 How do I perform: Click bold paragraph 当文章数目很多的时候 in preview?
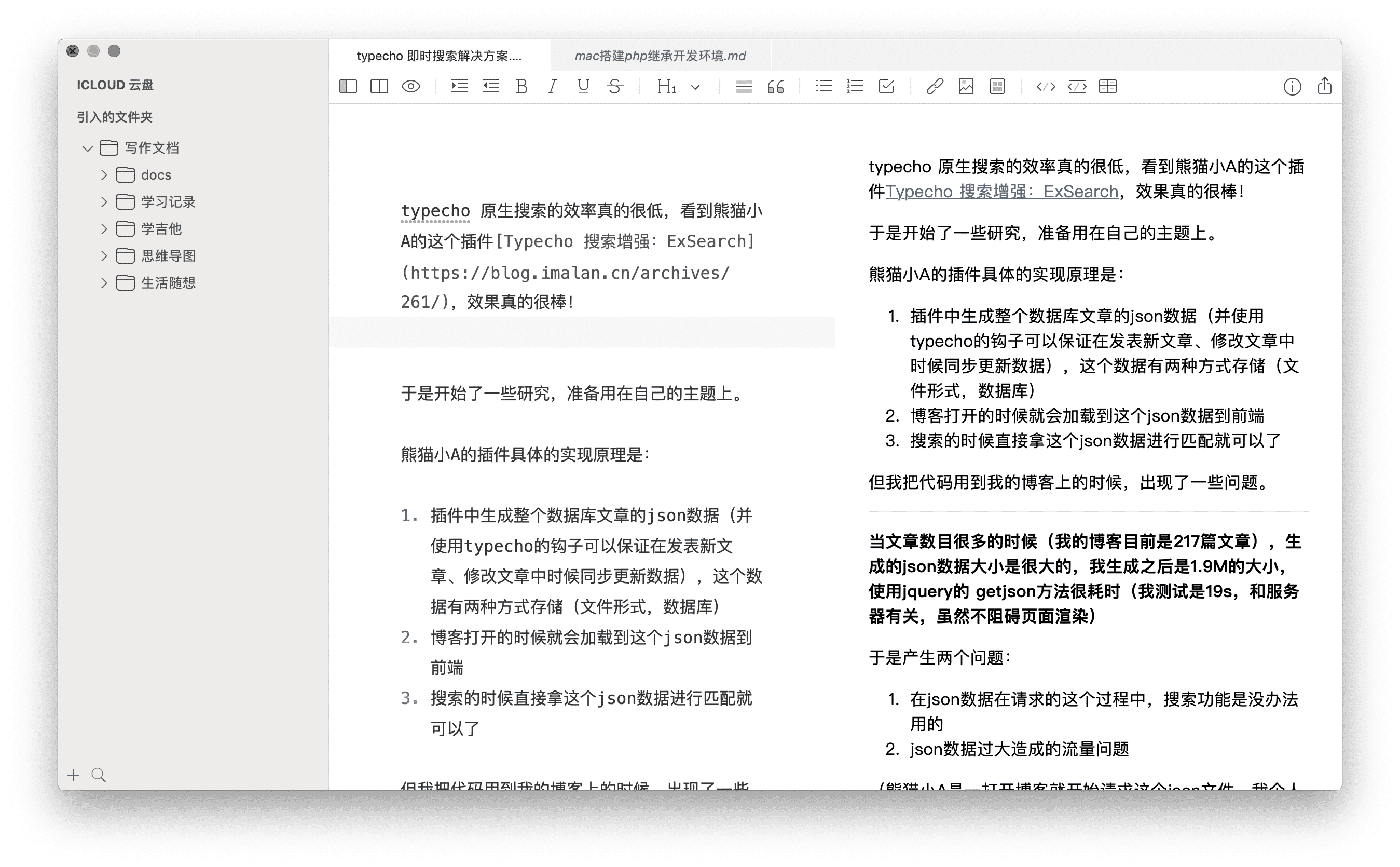1084,578
